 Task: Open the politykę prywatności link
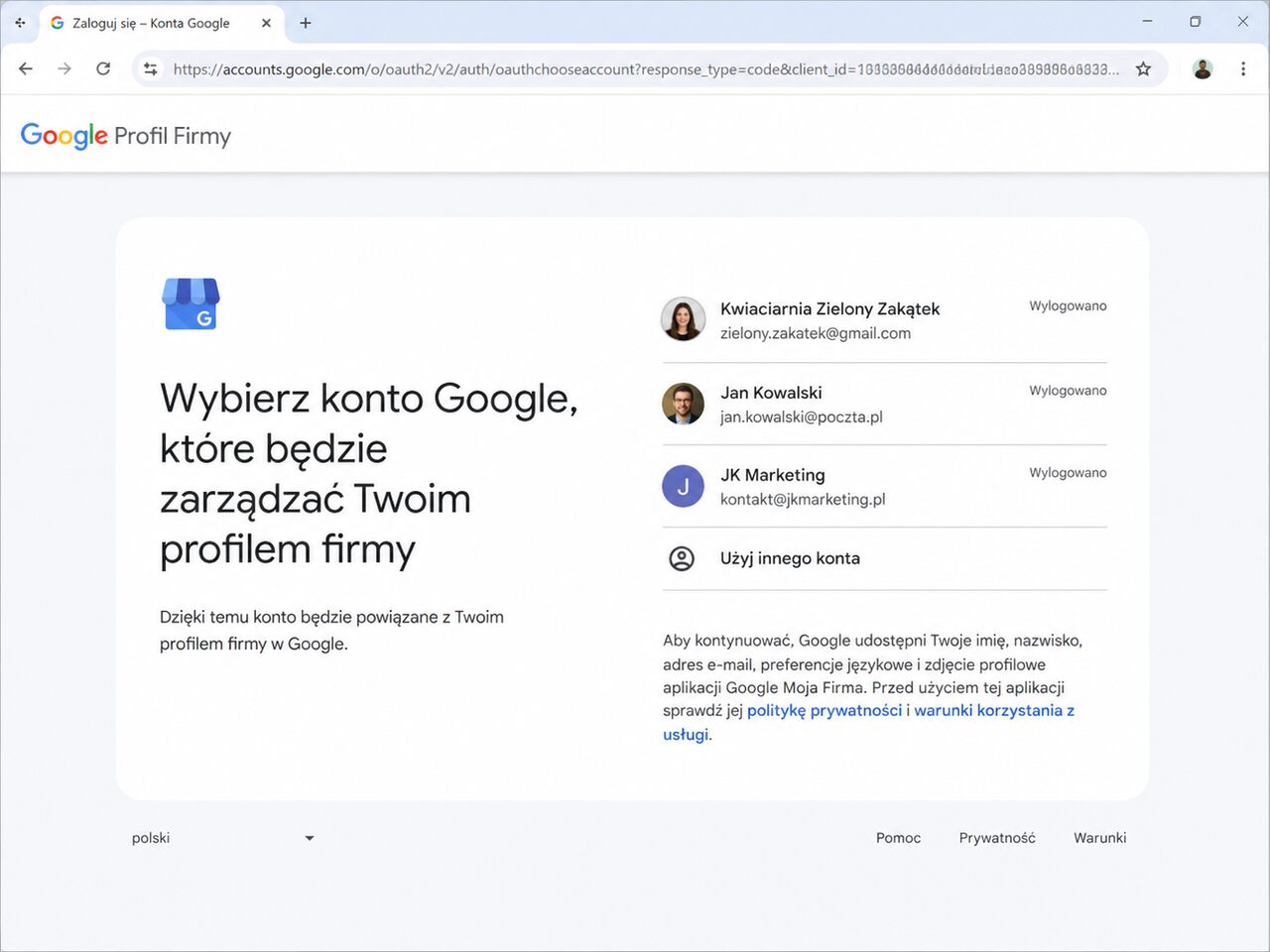(825, 710)
